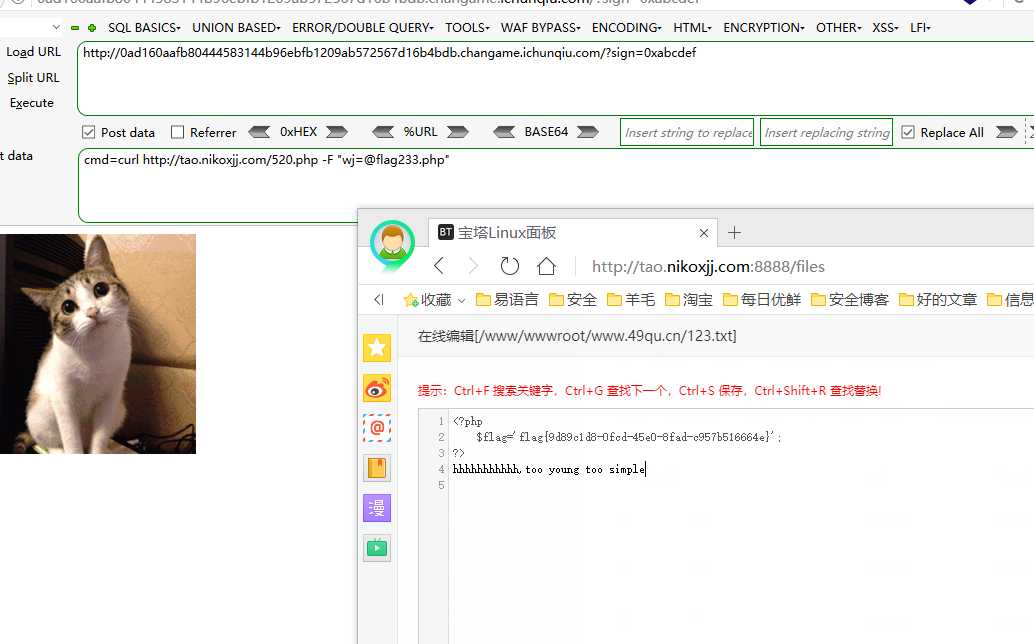The image size is (1034, 644).
Task: Click line number 5 in the editor
Action: tap(441, 485)
